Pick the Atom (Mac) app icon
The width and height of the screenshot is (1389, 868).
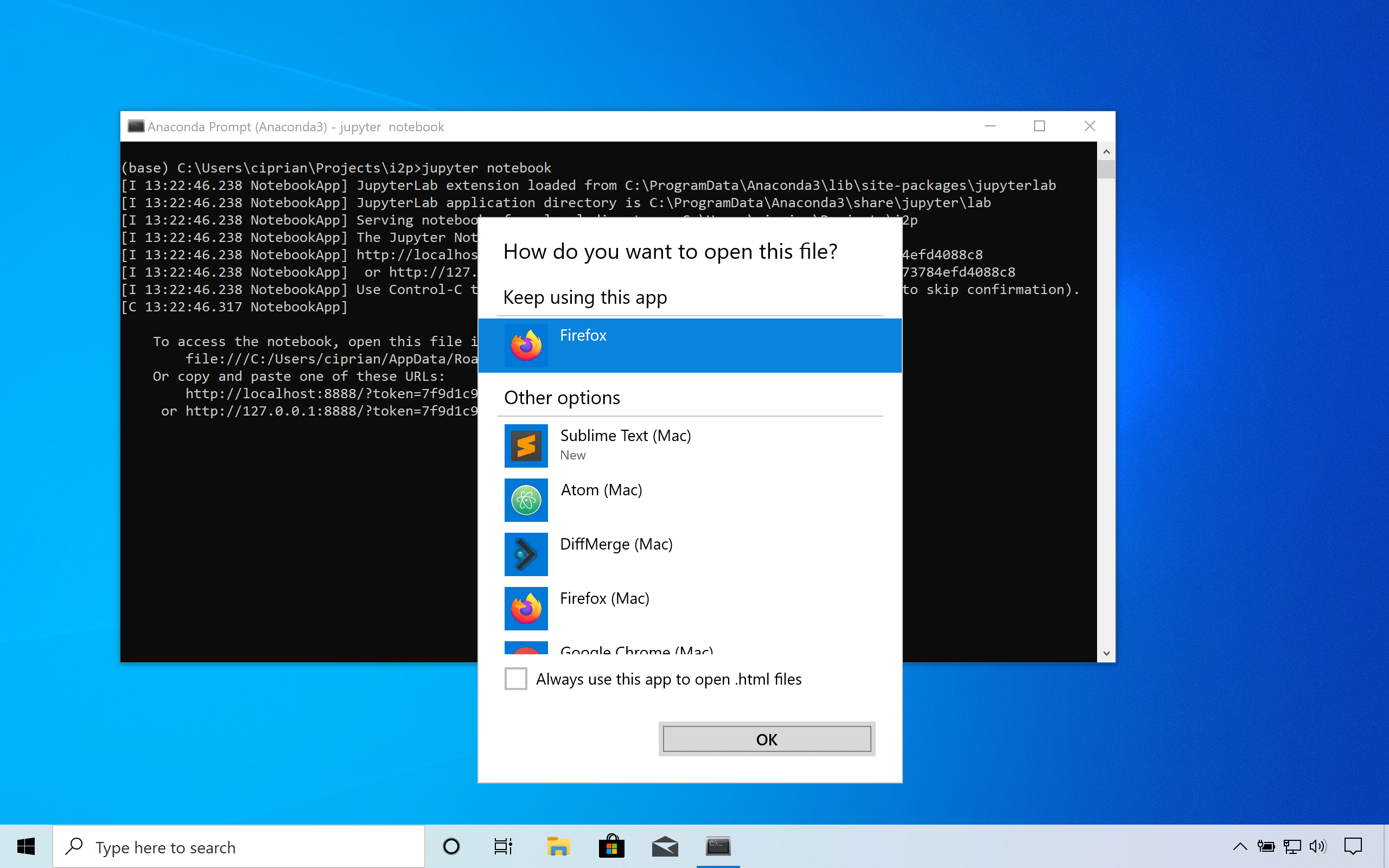526,500
